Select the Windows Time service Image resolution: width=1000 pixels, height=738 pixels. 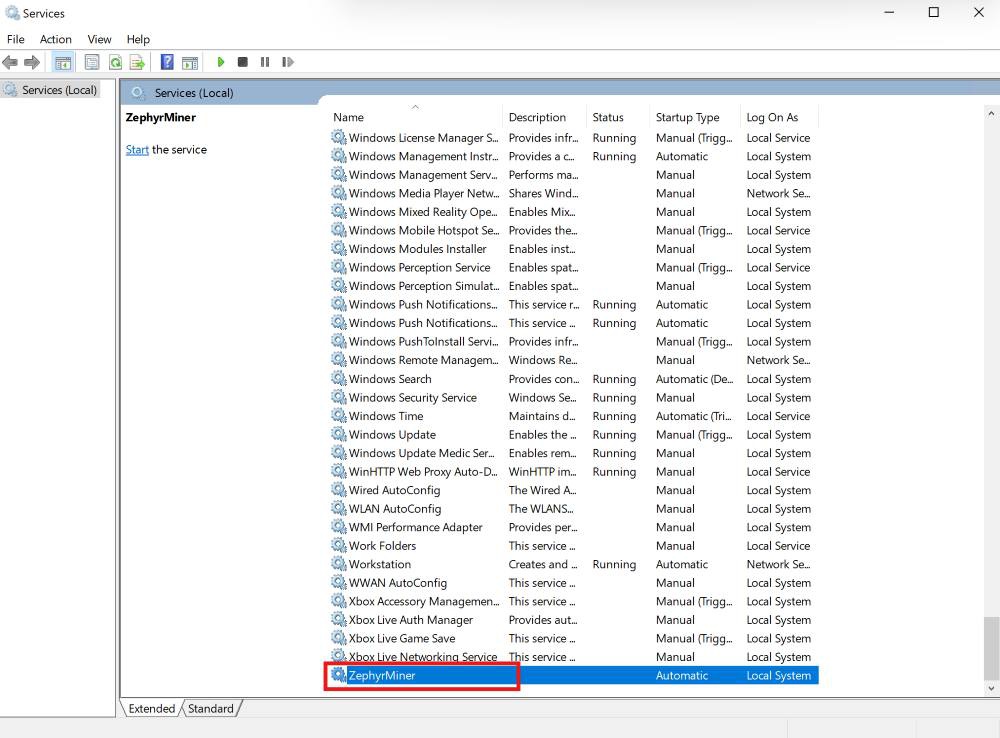point(573,416)
